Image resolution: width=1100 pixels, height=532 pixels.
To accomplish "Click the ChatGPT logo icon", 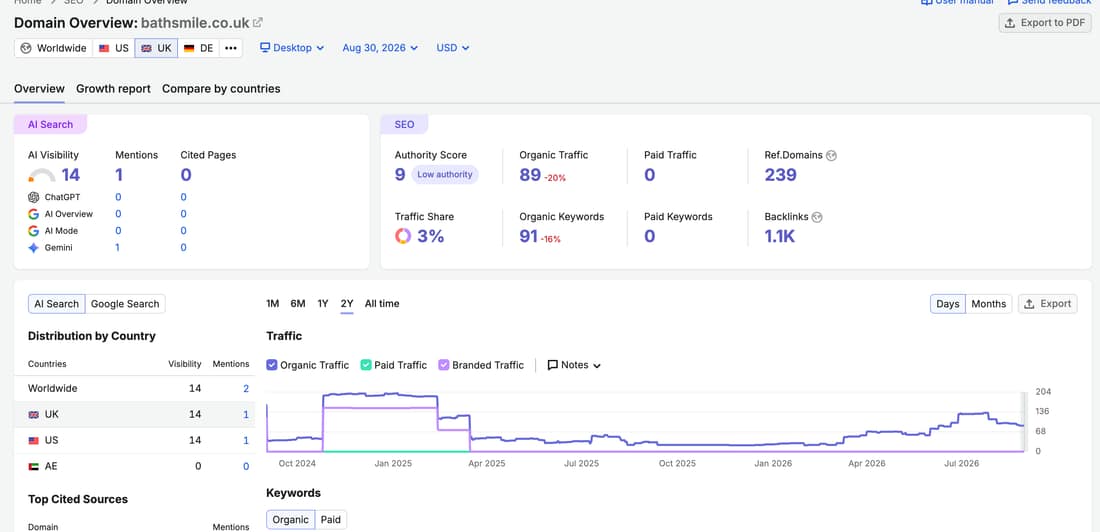I will coord(33,197).
